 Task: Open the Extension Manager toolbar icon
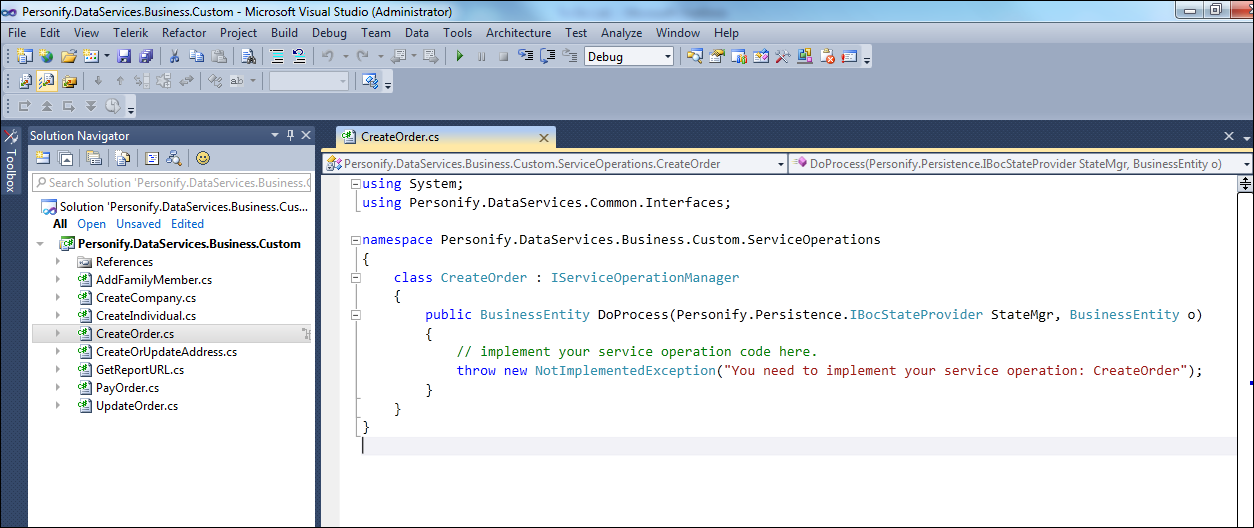pos(805,56)
